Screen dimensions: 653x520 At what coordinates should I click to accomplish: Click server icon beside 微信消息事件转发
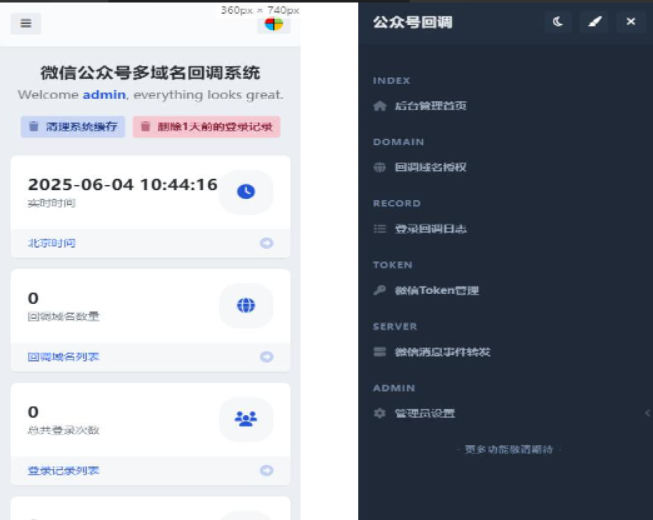379,352
